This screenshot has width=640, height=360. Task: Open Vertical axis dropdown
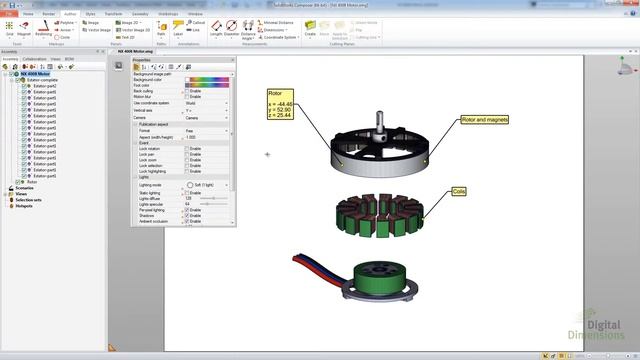point(207,111)
